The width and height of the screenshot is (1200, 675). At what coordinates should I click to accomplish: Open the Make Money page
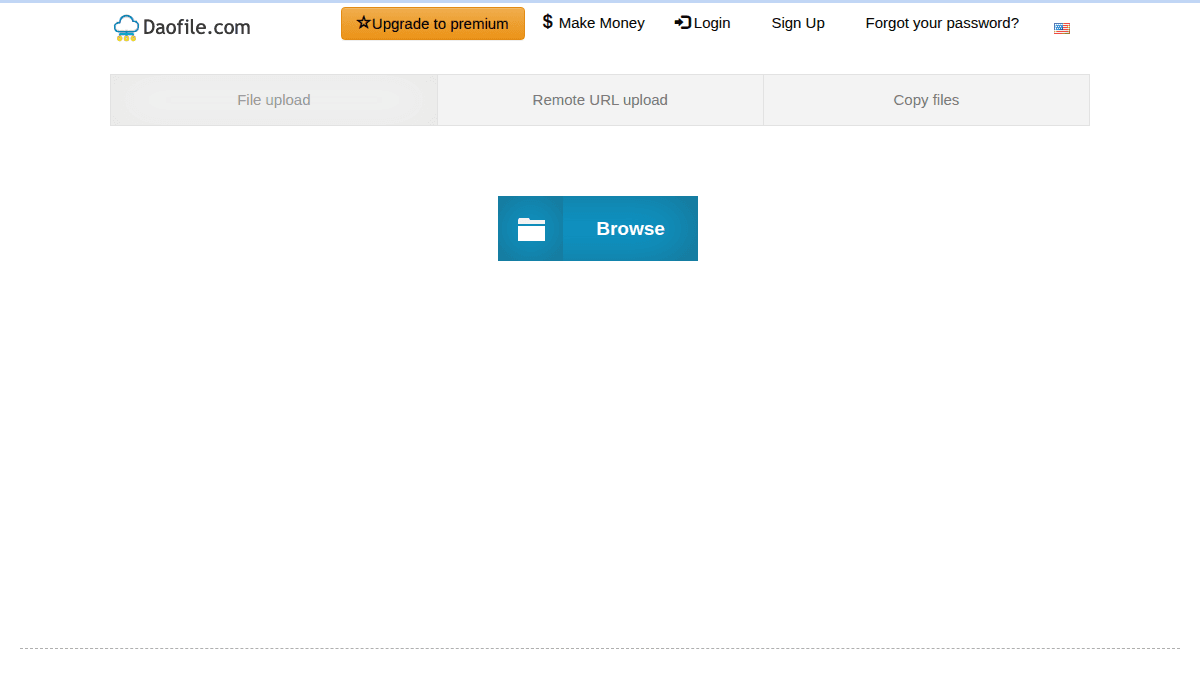pyautogui.click(x=602, y=22)
